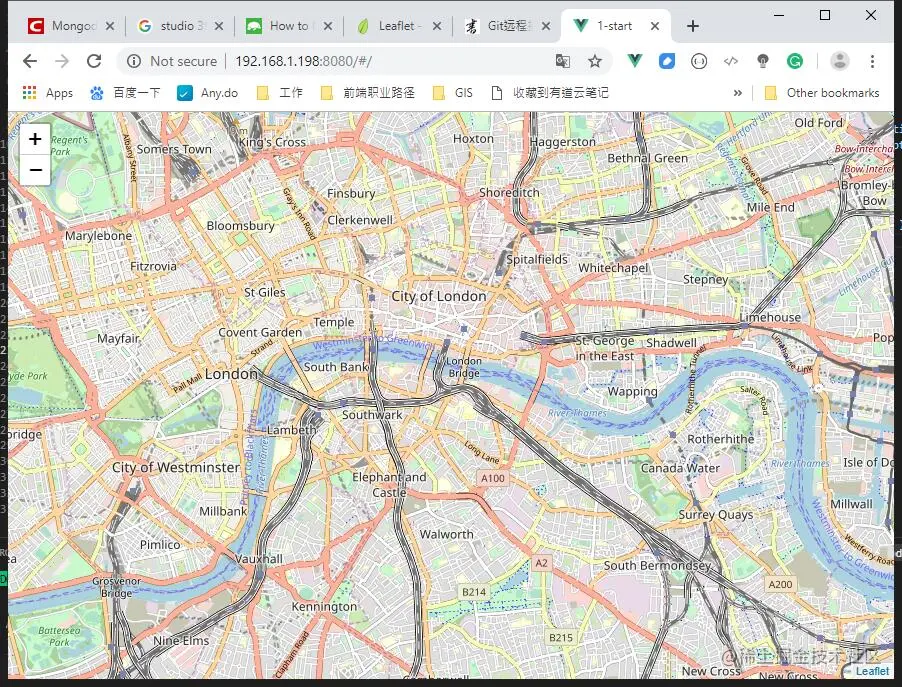This screenshot has height=687, width=902.
Task: Open the code brackets extension icon
Action: (731, 61)
